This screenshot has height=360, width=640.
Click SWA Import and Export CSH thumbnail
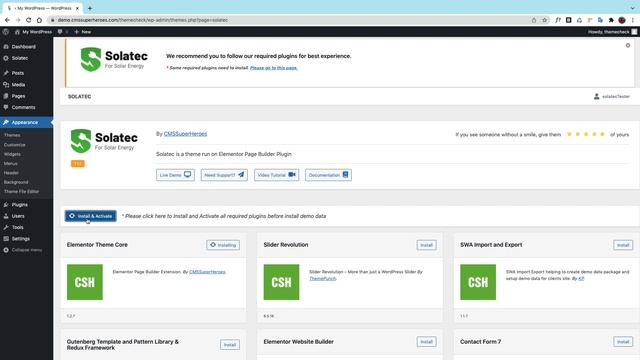pyautogui.click(x=478, y=282)
